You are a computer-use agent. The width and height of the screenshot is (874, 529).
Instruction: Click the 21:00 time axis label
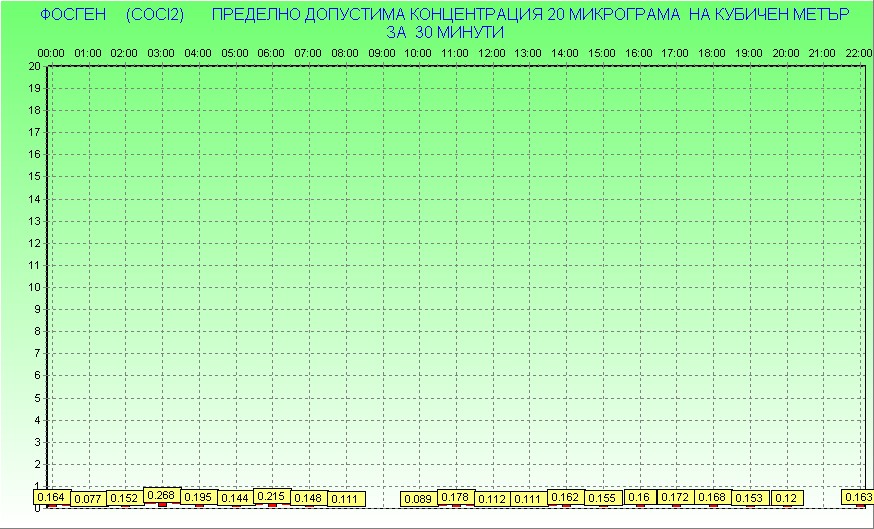coord(822,54)
